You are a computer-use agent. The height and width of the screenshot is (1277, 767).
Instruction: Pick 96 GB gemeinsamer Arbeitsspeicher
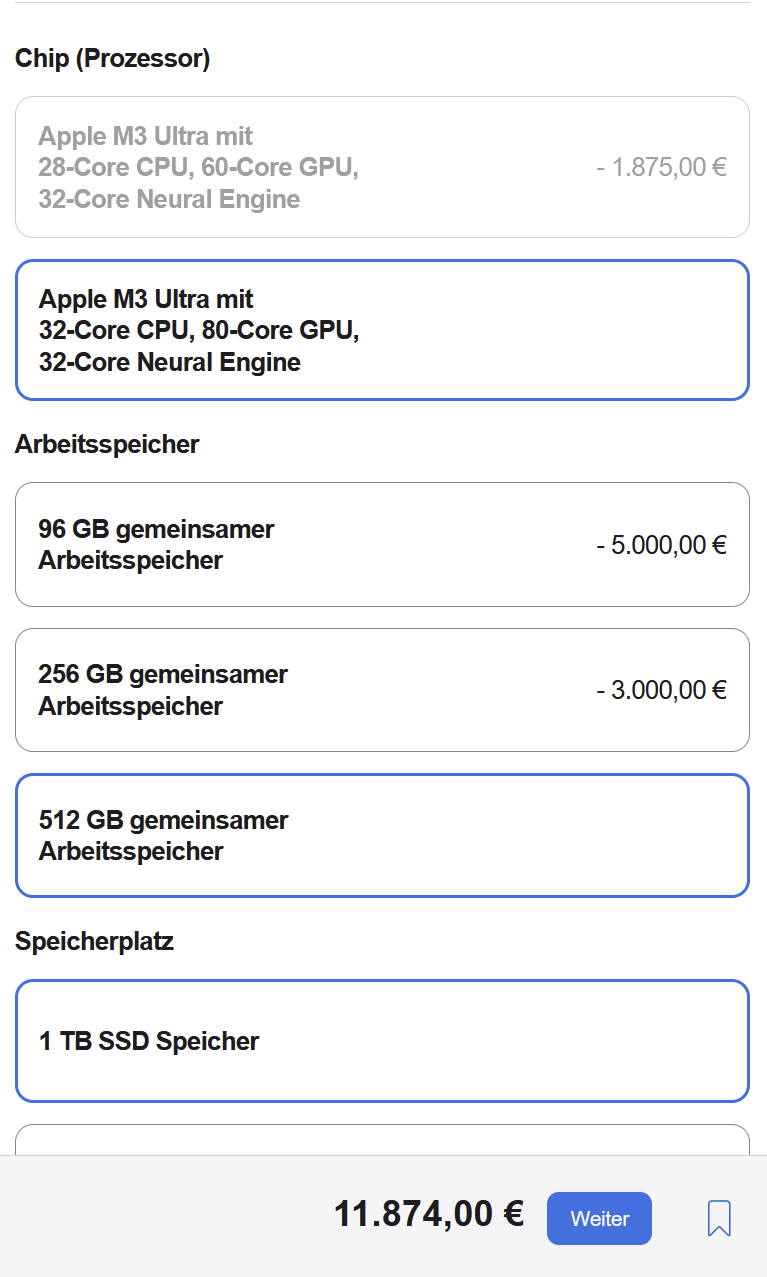click(382, 544)
